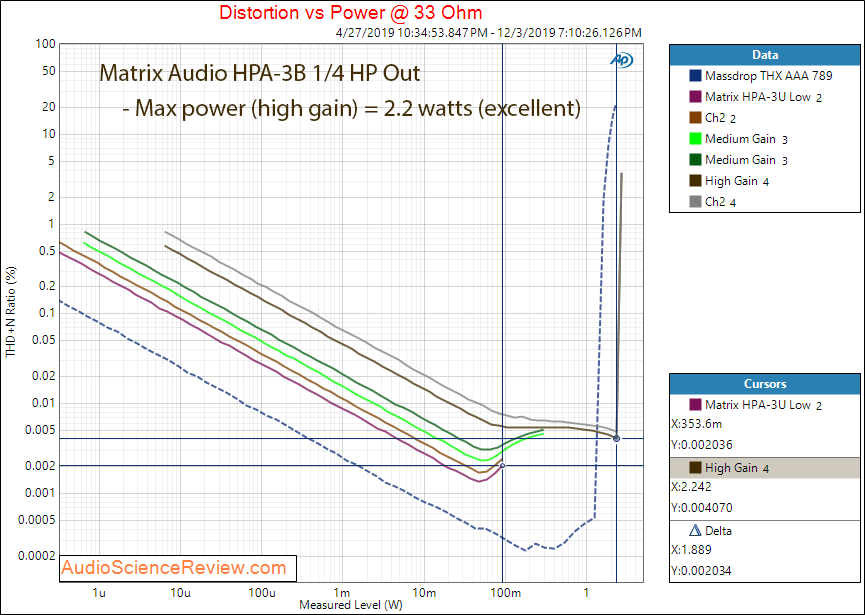
Task: Click the gray Ch2 4 legend swatch
Action: 695,202
